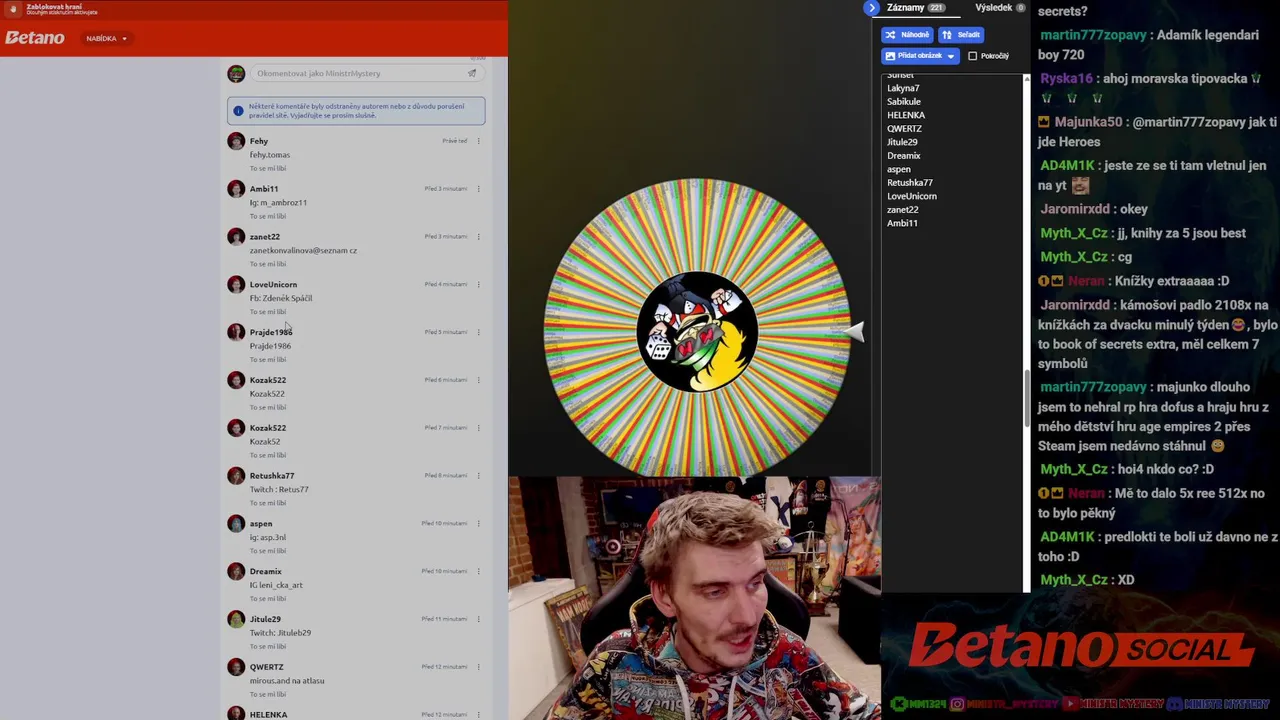Shuffle entries with the Náhodně button
Viewport: 1280px width, 720px height.
pos(907,35)
